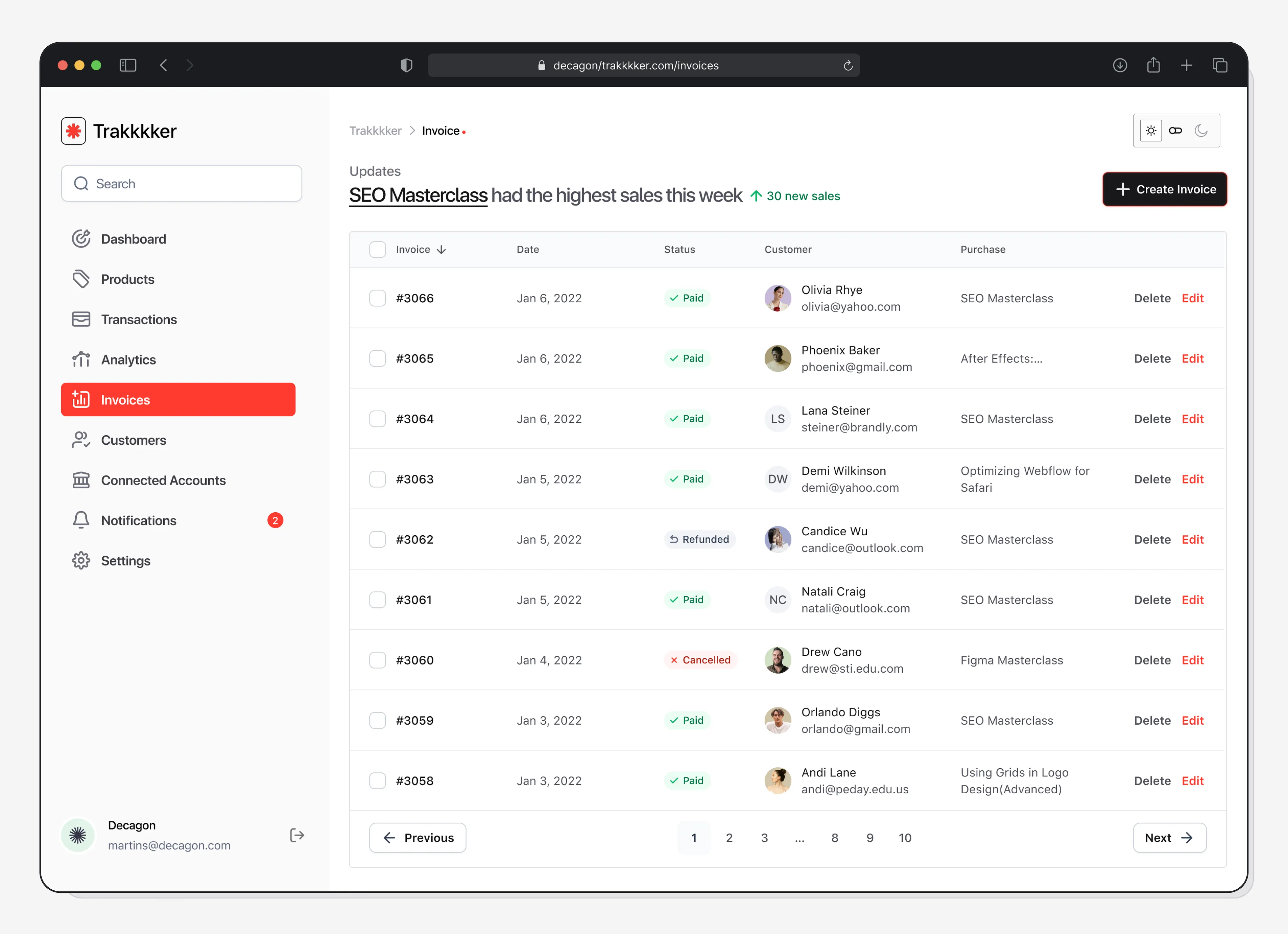Tick the checkbox for invoice #3060

[378, 660]
